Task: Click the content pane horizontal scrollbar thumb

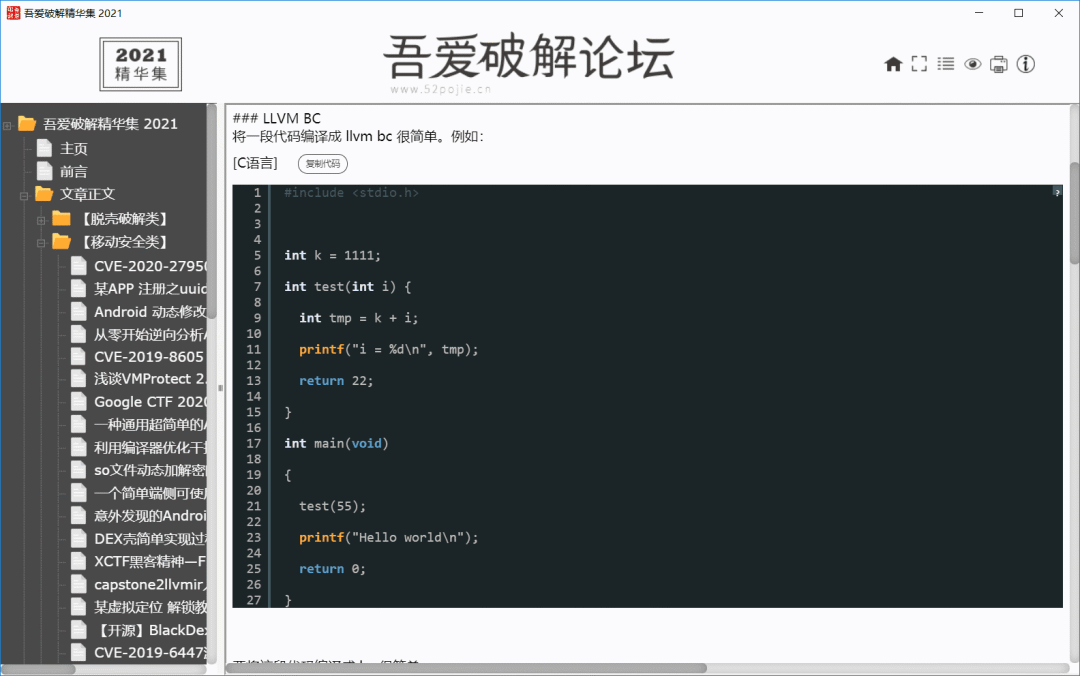Action: coord(466,668)
